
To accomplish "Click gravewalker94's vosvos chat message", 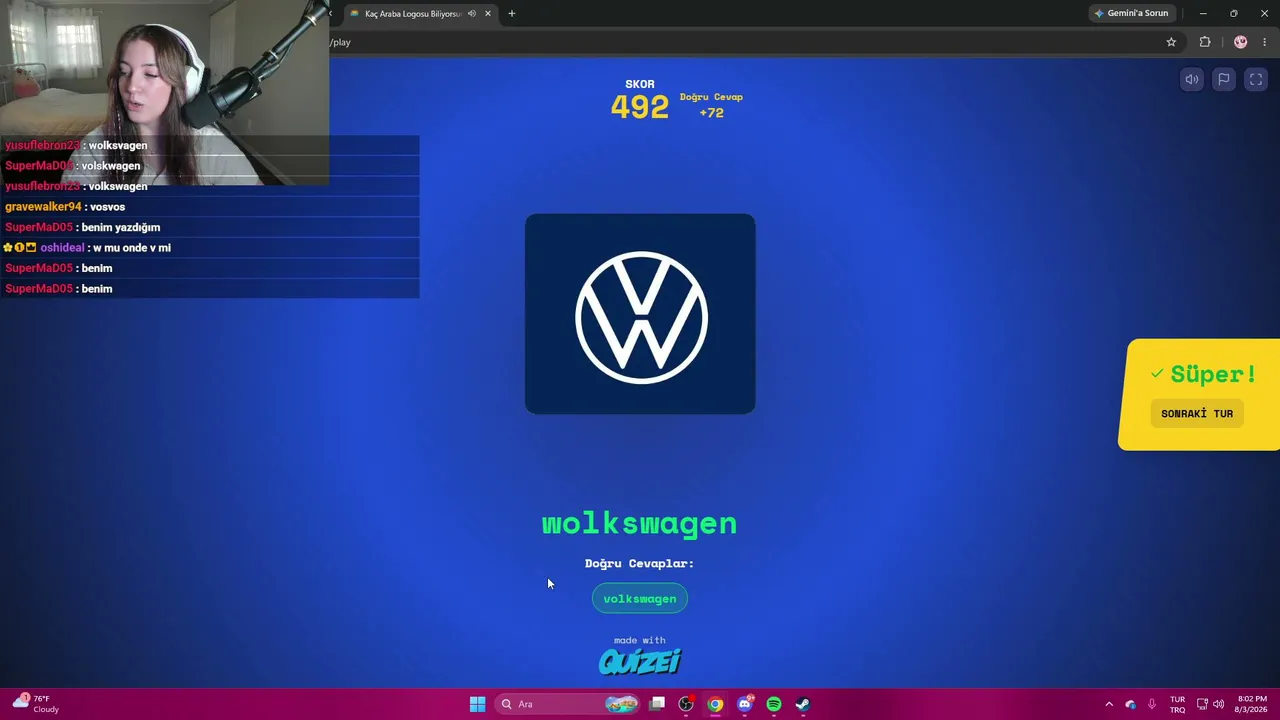I will point(210,207).
